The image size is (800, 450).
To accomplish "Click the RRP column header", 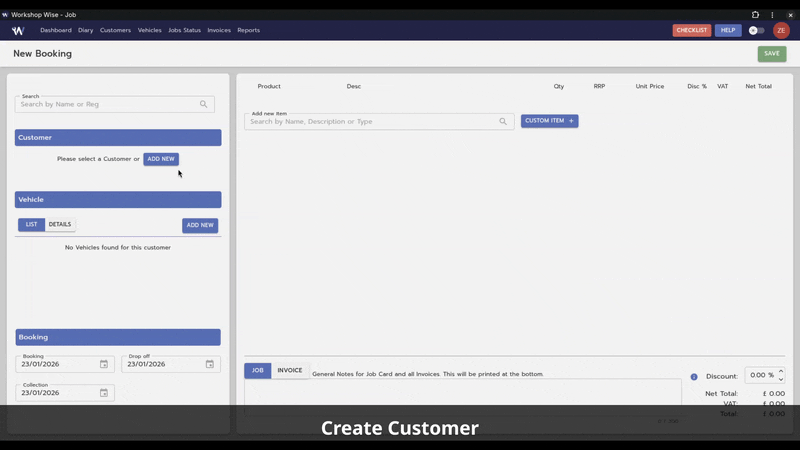I will tap(599, 86).
